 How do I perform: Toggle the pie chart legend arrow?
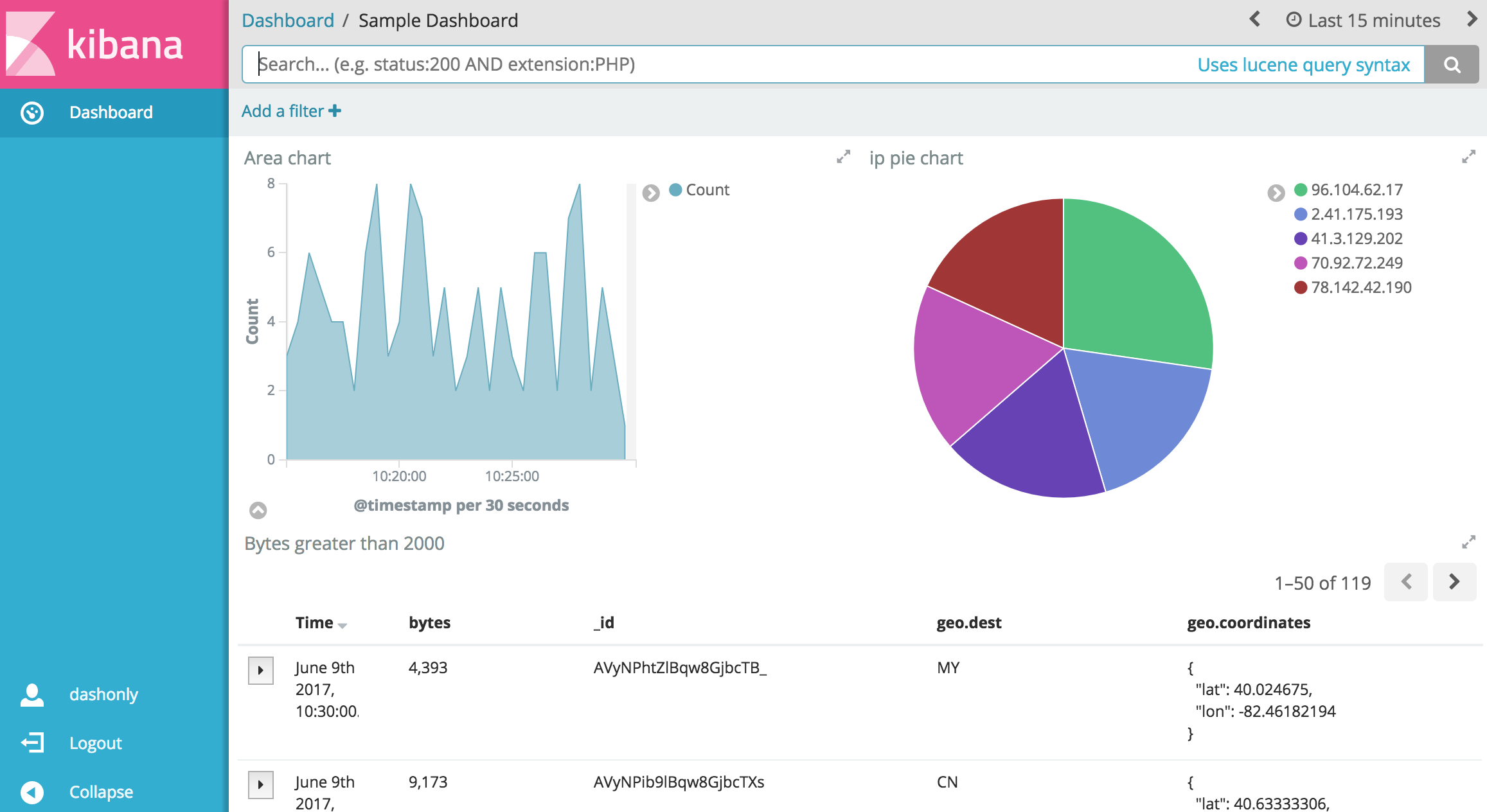[1276, 193]
